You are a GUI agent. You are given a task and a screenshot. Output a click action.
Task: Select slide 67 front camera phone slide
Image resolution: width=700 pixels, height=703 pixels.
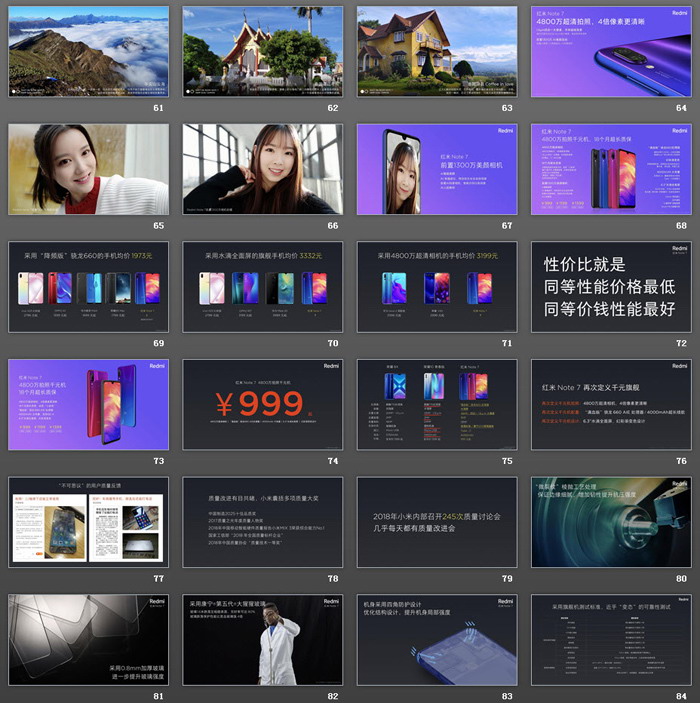(437, 169)
